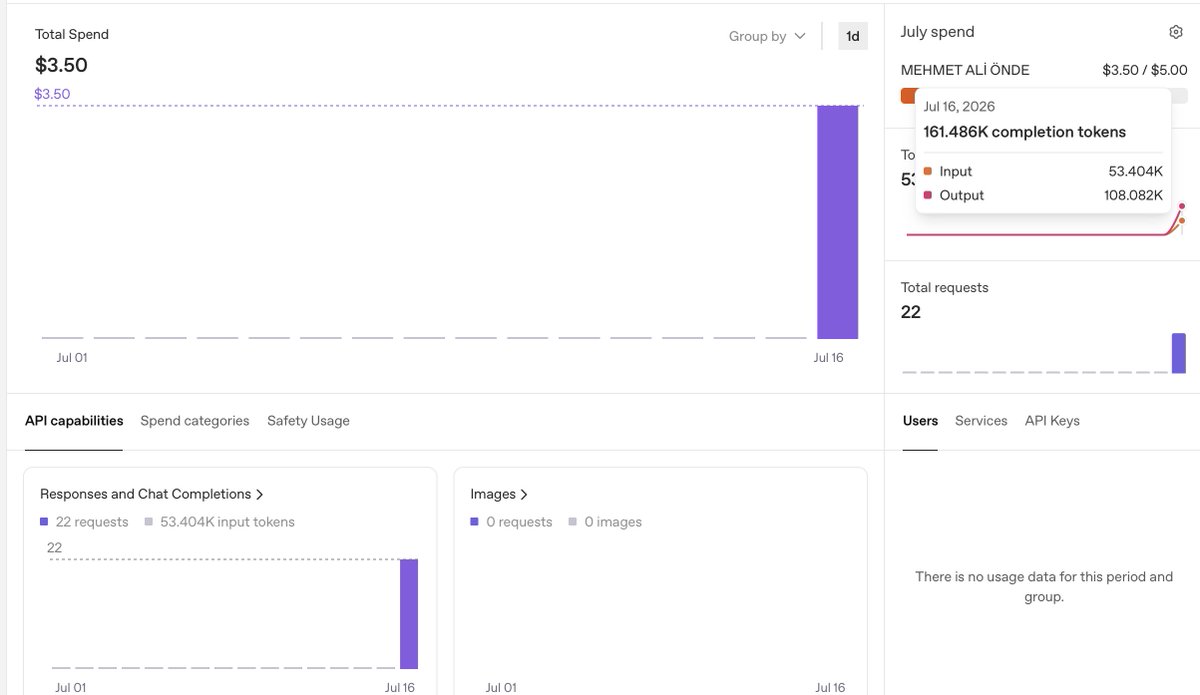Click the $3.50 Total Spend amount
Image resolution: width=1200 pixels, height=695 pixels.
pos(61,65)
